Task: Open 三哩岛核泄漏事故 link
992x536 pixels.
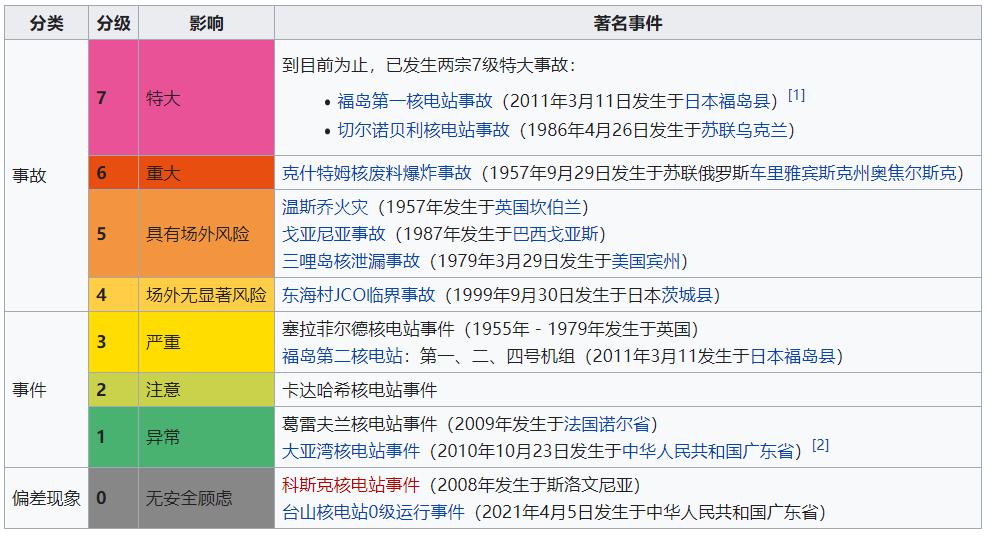Action: click(350, 261)
